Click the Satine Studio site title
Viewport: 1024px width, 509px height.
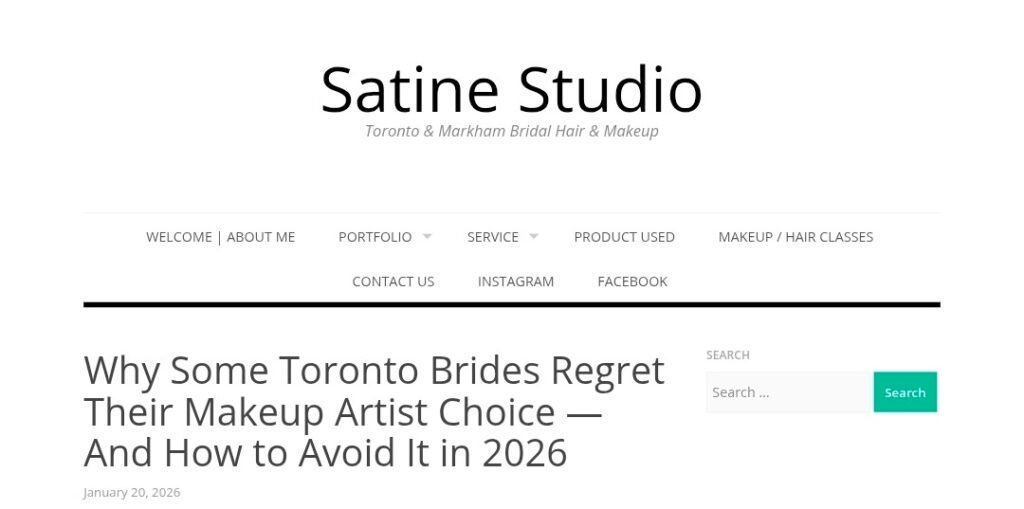coord(511,89)
